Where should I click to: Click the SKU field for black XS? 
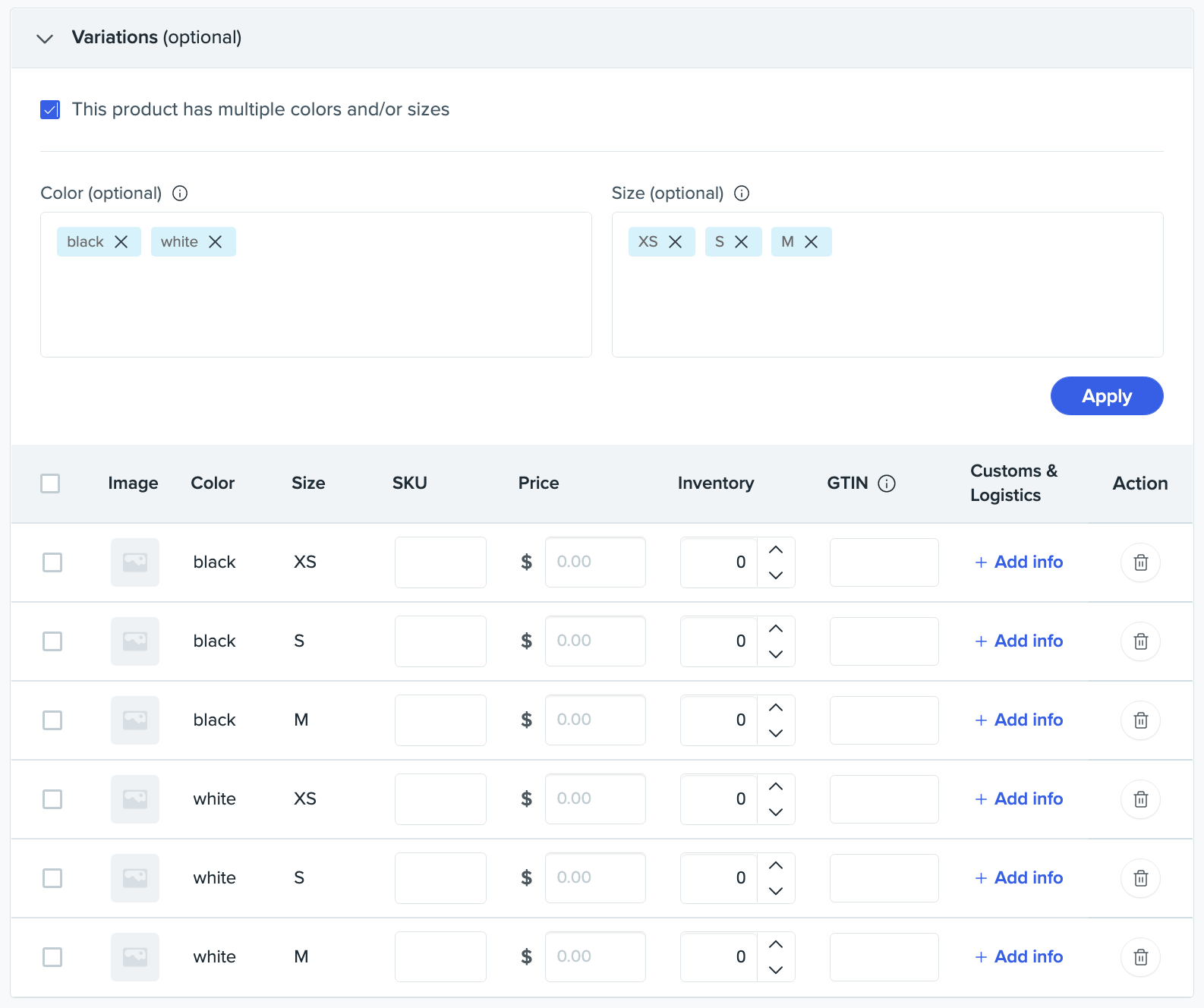[440, 562]
